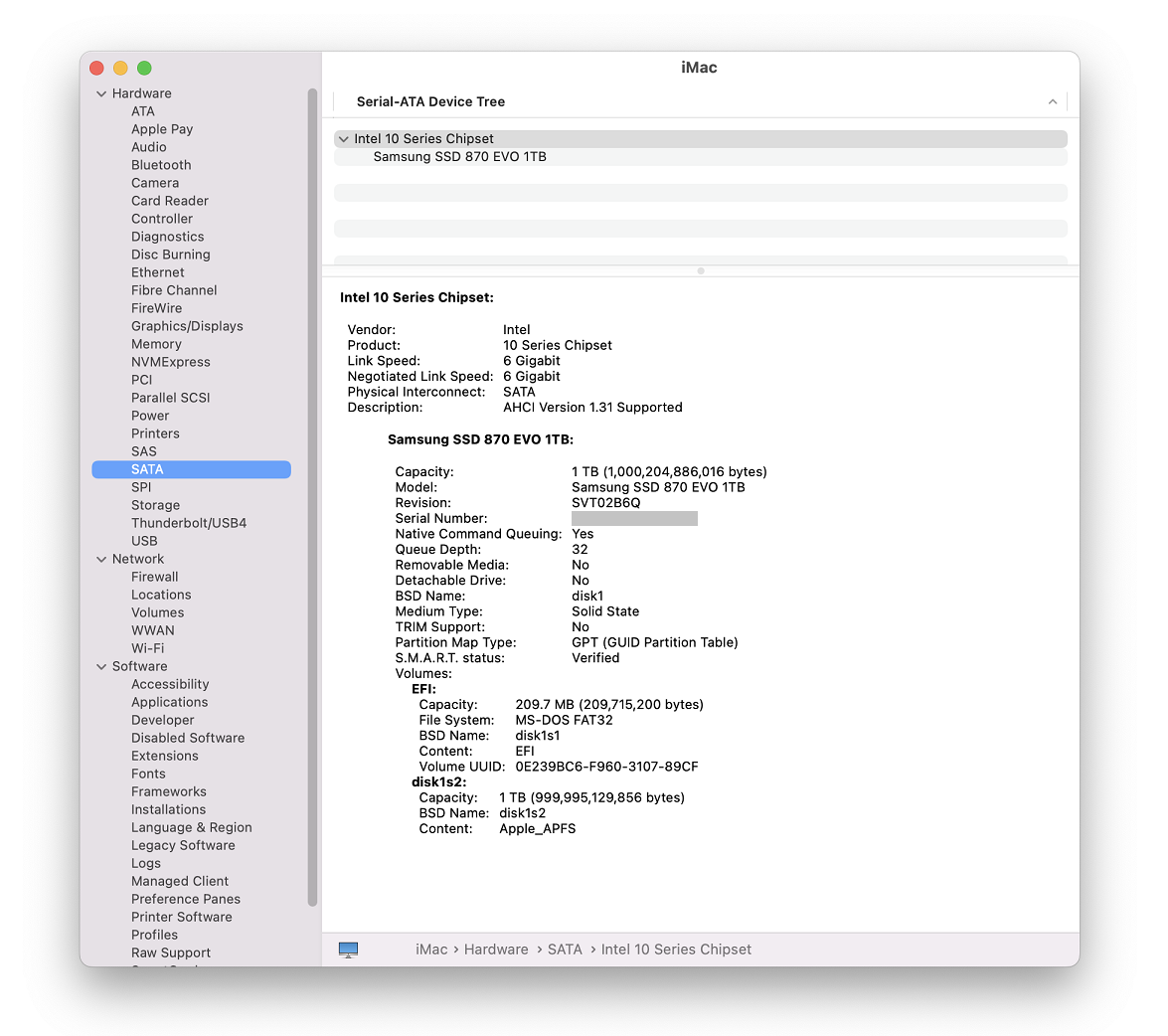Viewport: 1168px width, 1036px height.
Task: Open Ethernet in the sidebar
Action: [x=158, y=272]
